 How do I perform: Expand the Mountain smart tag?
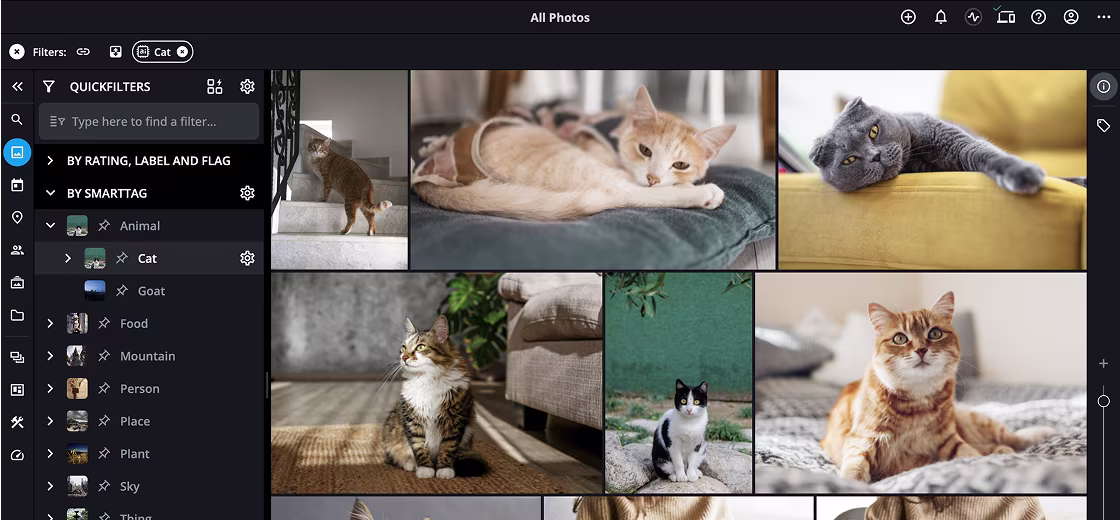50,356
